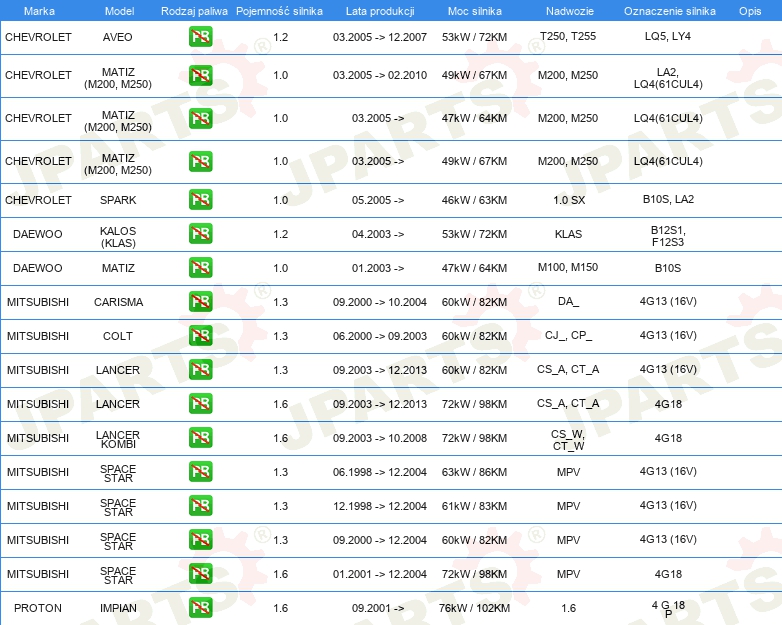Click the 1.0 SX body cell
The image size is (782, 625).
[569, 200]
